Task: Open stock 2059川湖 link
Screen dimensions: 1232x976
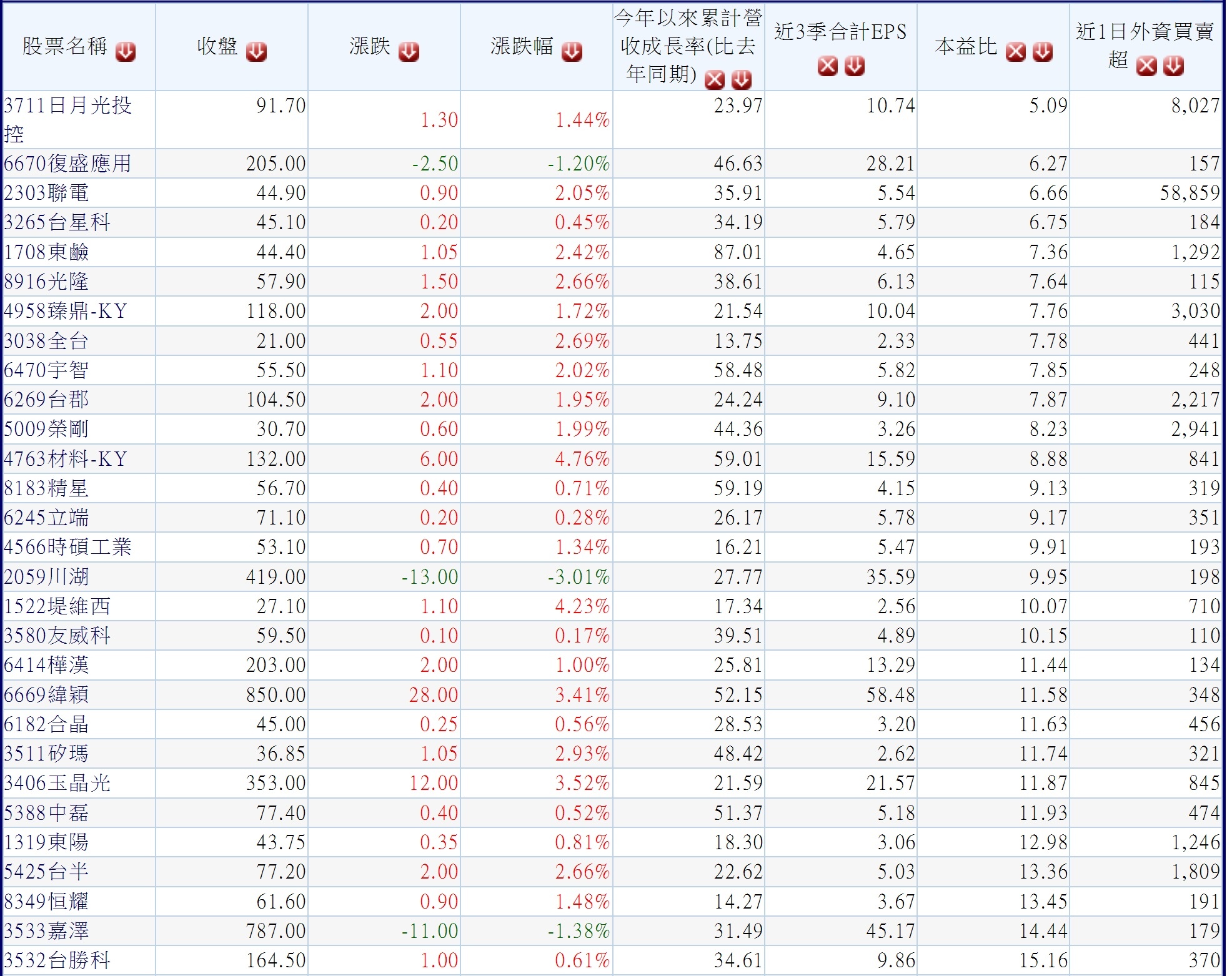Action: [x=46, y=576]
